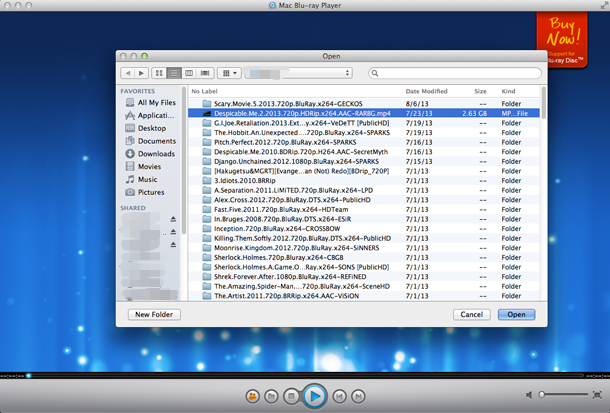
Task: Switch file dialog to column view
Action: (190, 73)
